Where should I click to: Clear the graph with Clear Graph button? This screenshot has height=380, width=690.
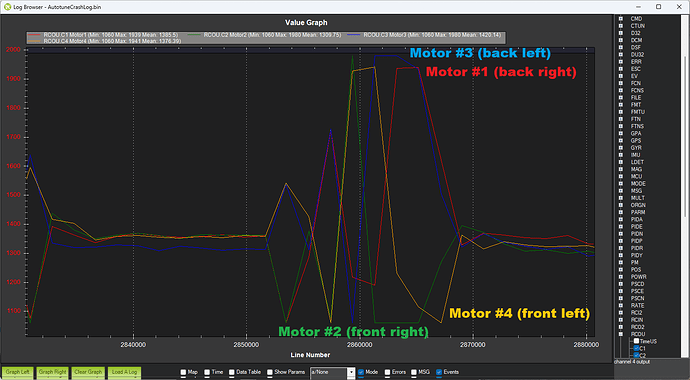(88, 372)
